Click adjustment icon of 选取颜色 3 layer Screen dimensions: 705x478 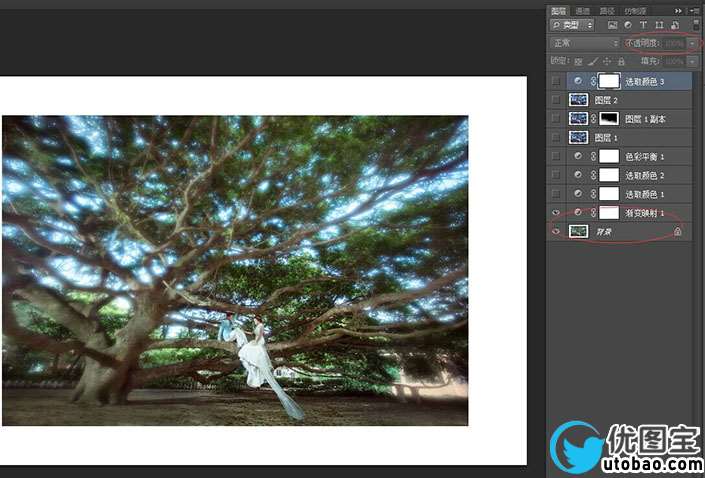point(578,81)
